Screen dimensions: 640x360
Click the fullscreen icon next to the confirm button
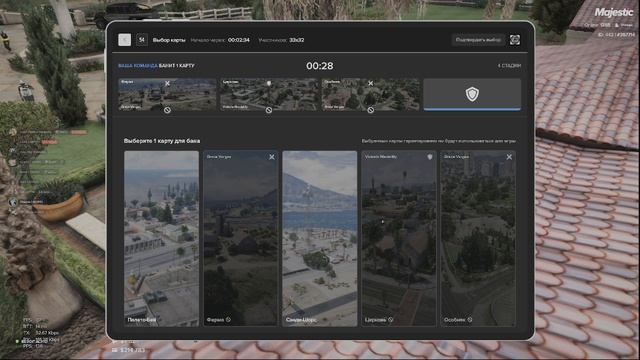(515, 40)
